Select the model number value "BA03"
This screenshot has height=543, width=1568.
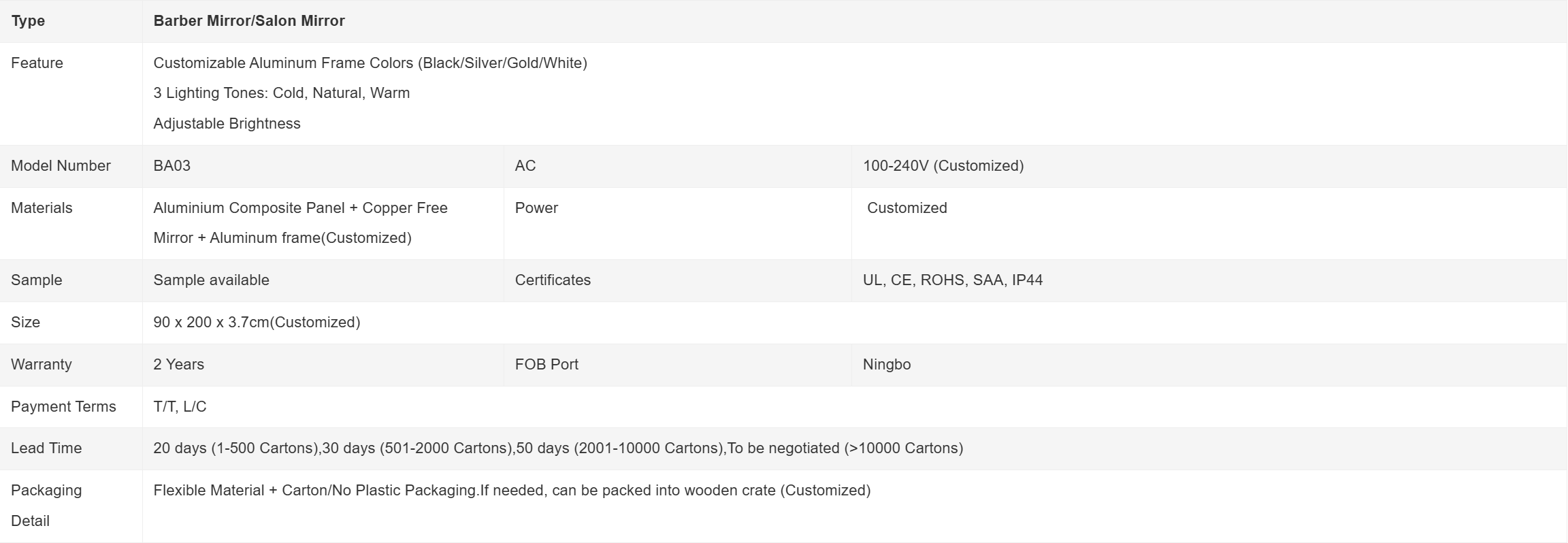(x=171, y=166)
